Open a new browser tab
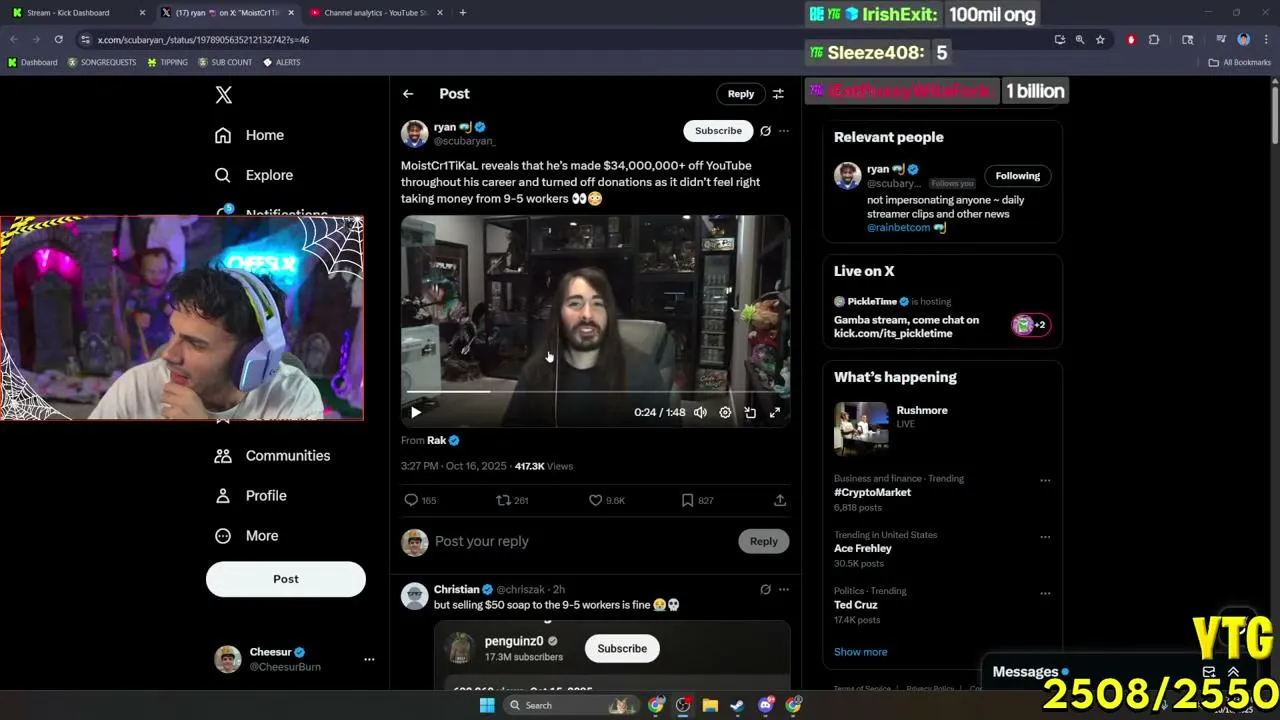The image size is (1280, 720). click(x=462, y=13)
